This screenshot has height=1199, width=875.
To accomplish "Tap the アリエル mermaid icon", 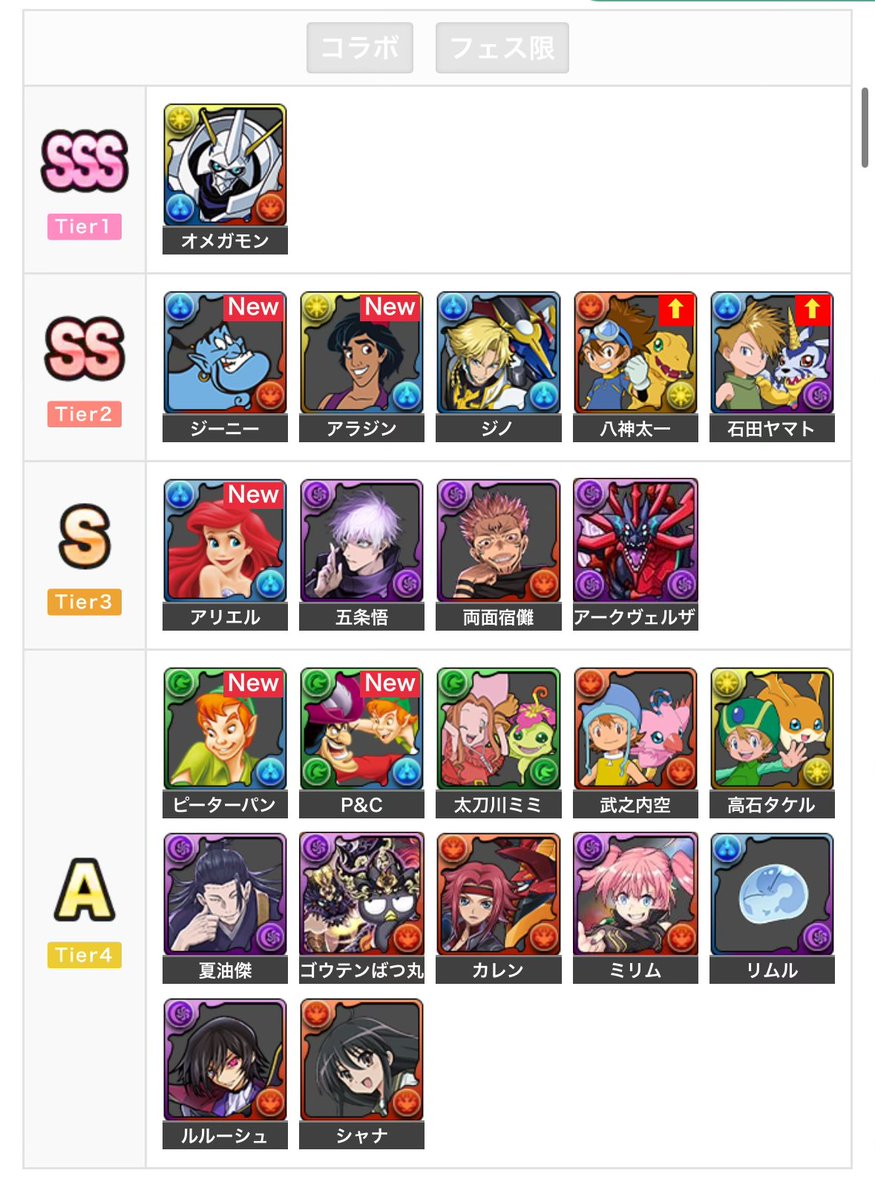I will 225,541.
